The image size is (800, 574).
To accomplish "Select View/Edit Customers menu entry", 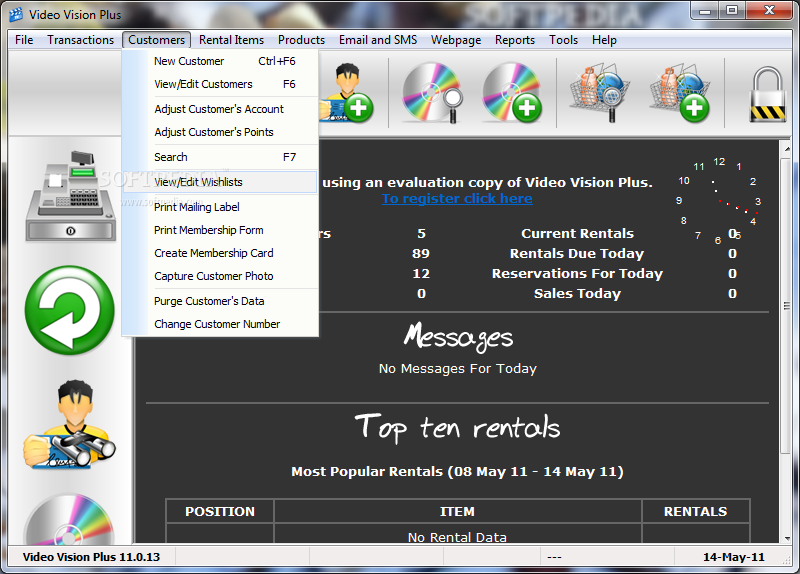I will [x=220, y=84].
